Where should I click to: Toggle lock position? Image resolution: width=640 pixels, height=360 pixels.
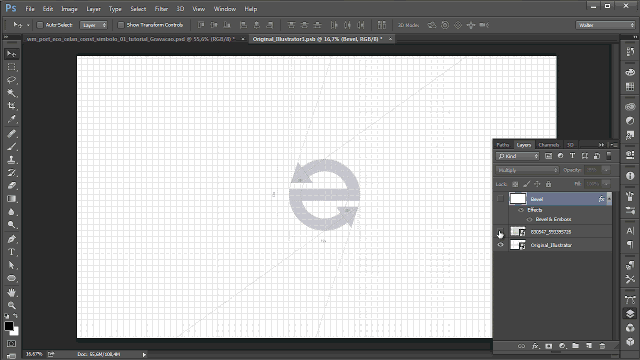click(x=538, y=184)
